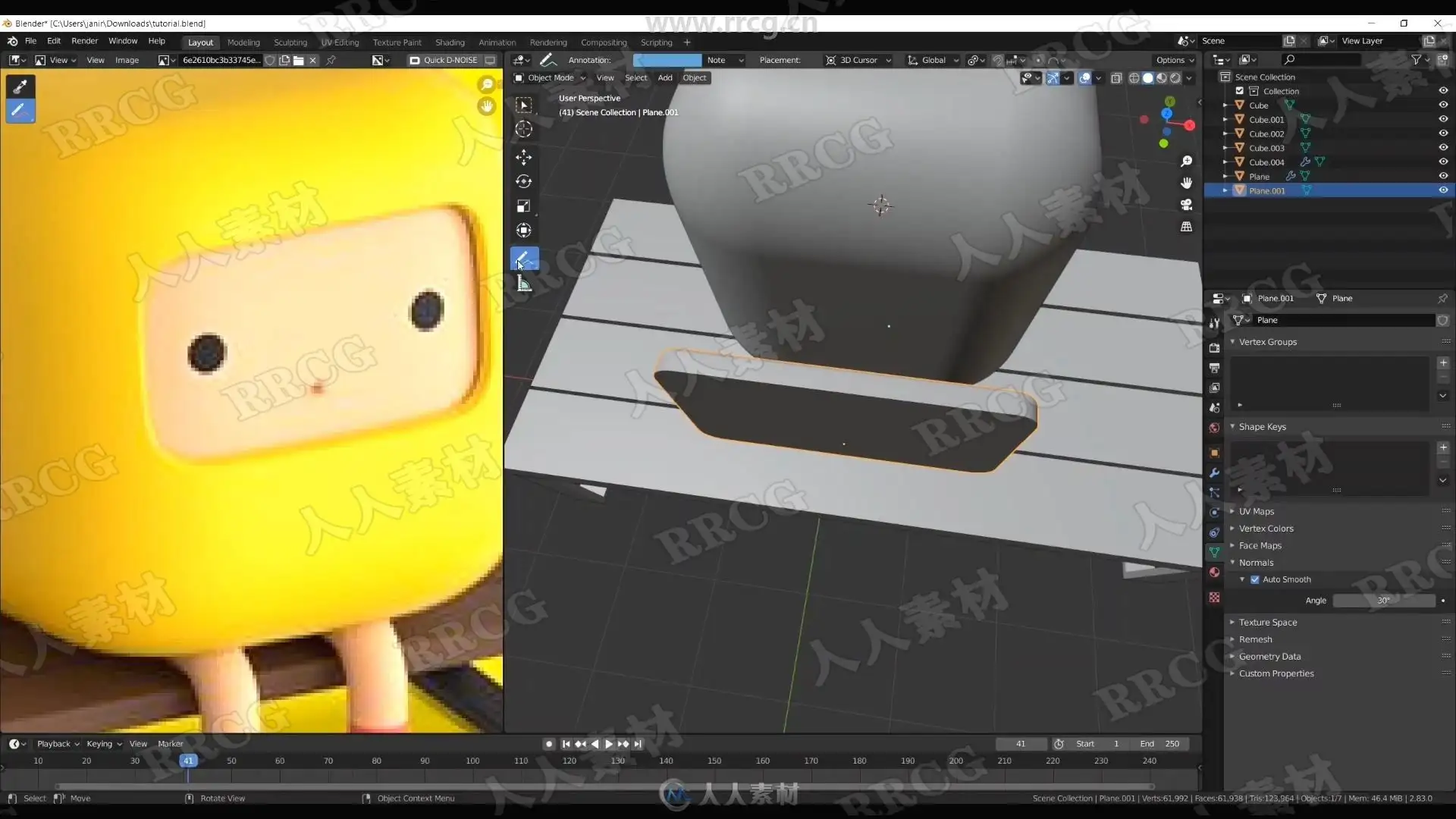The height and width of the screenshot is (819, 1456).
Task: Select the Measure tool icon
Action: [x=523, y=284]
